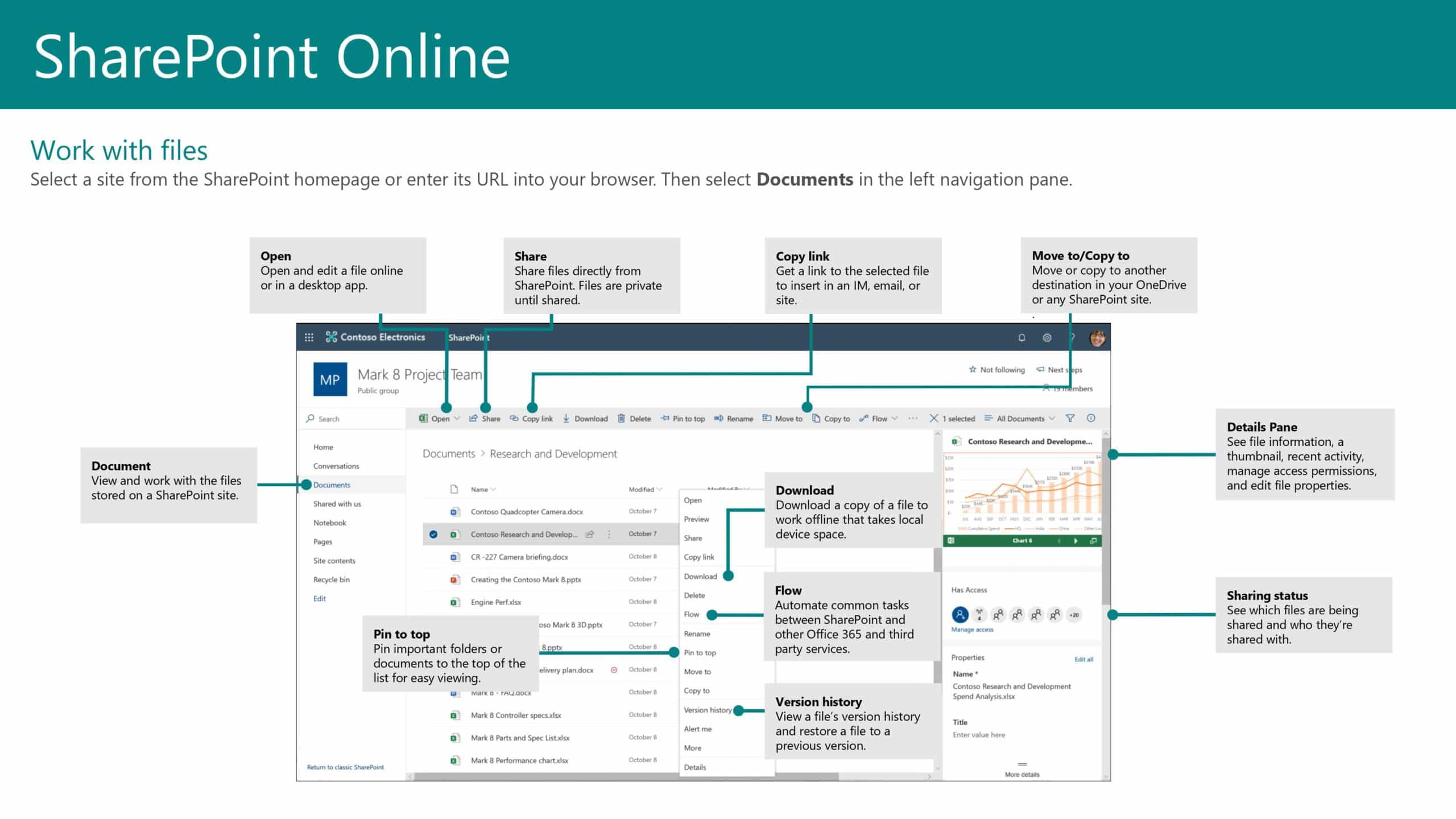
Task: Open the app launcher waffle icon
Action: click(309, 337)
